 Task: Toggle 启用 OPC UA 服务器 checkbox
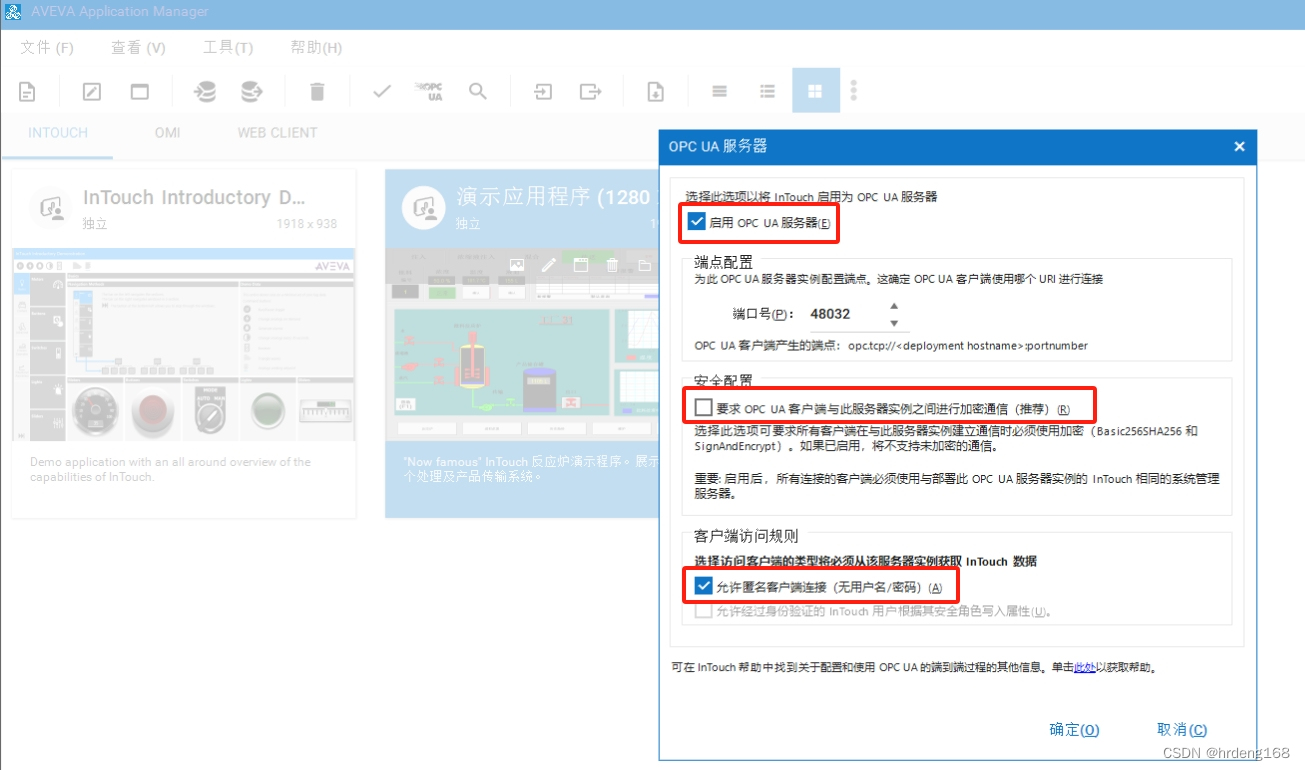[x=697, y=221]
